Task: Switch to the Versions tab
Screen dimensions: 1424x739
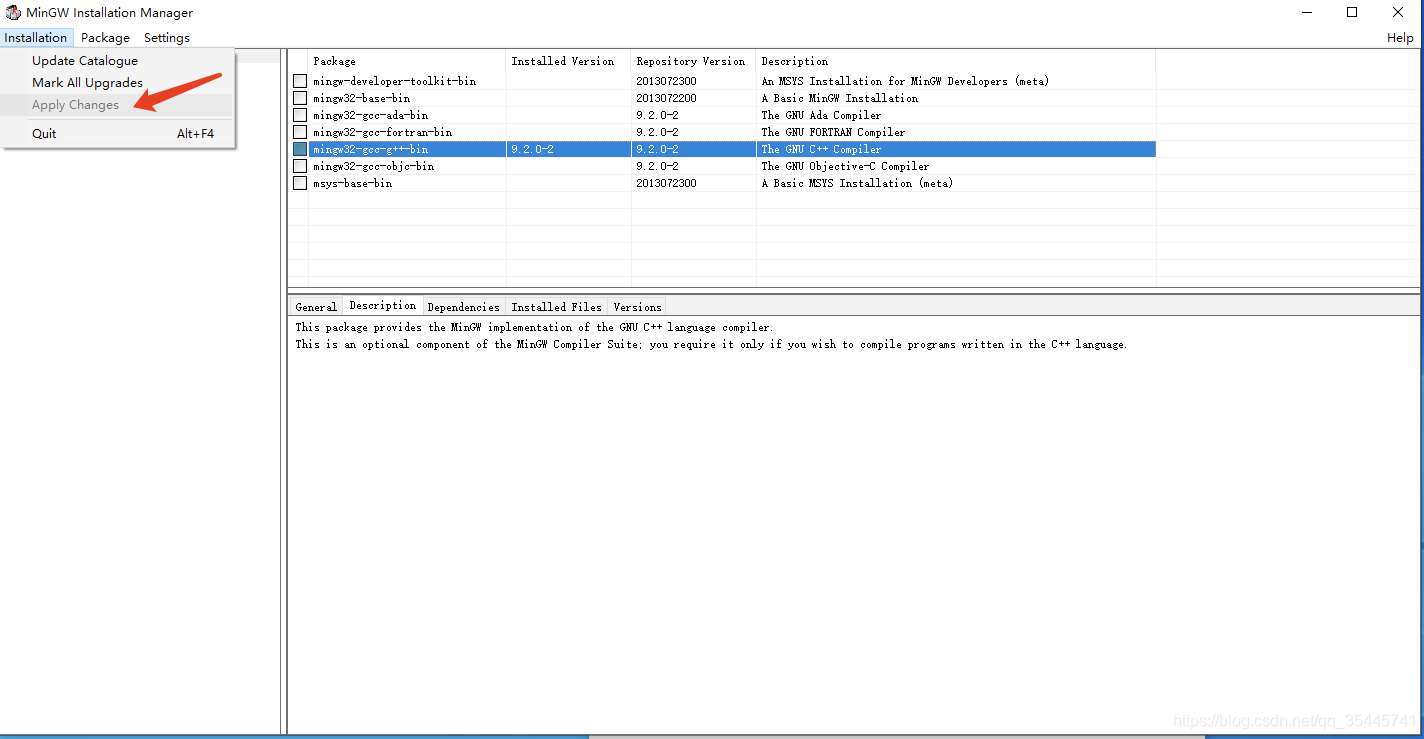Action: pyautogui.click(x=637, y=307)
